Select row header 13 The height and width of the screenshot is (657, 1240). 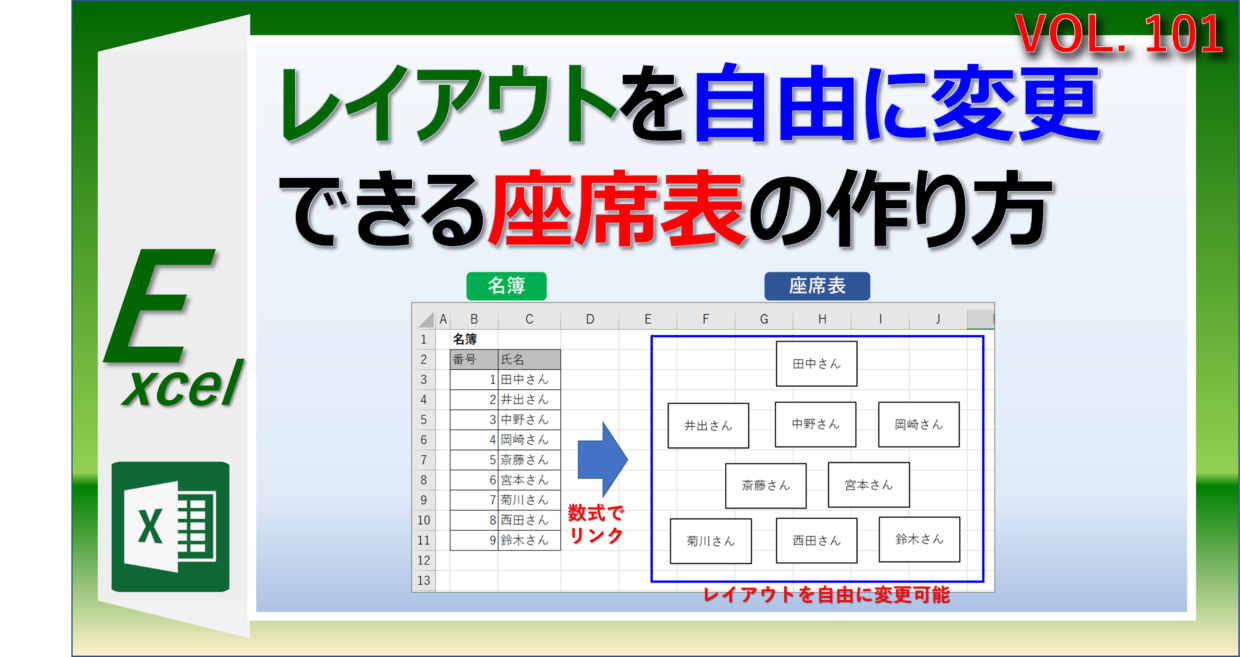point(424,580)
